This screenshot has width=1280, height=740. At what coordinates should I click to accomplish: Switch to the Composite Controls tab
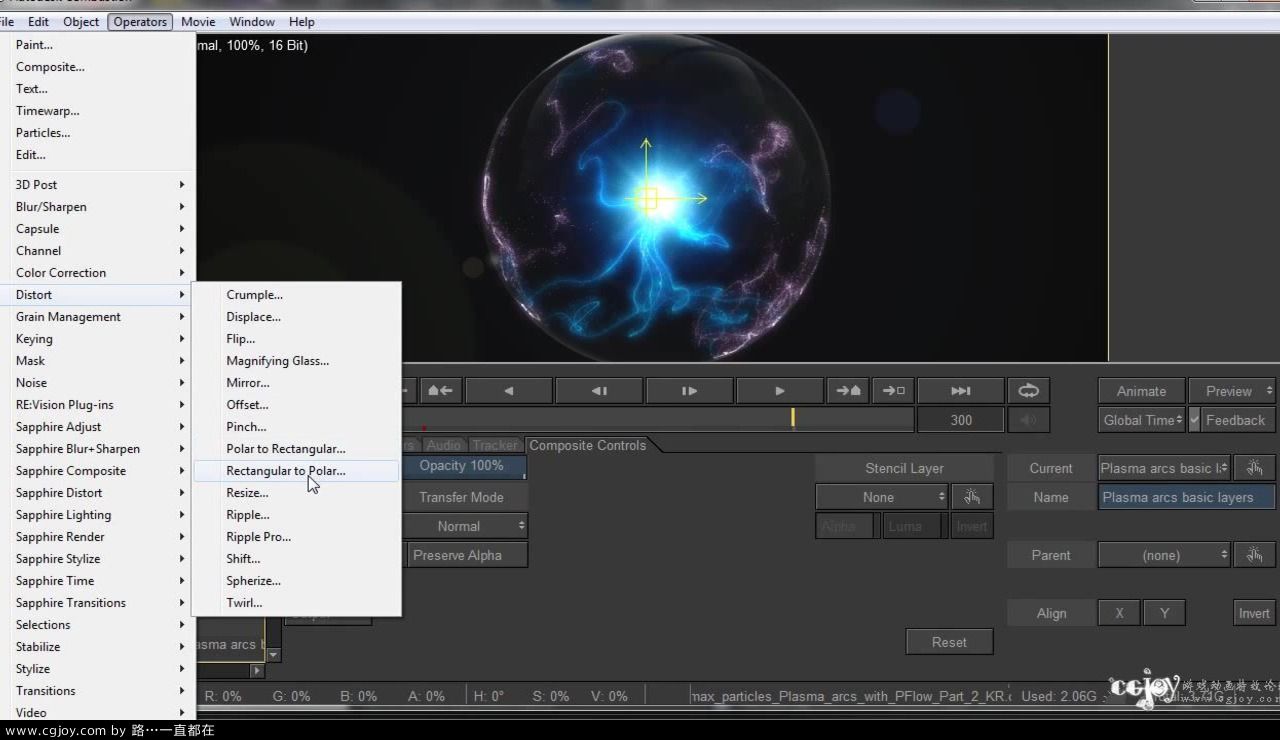pyautogui.click(x=588, y=445)
